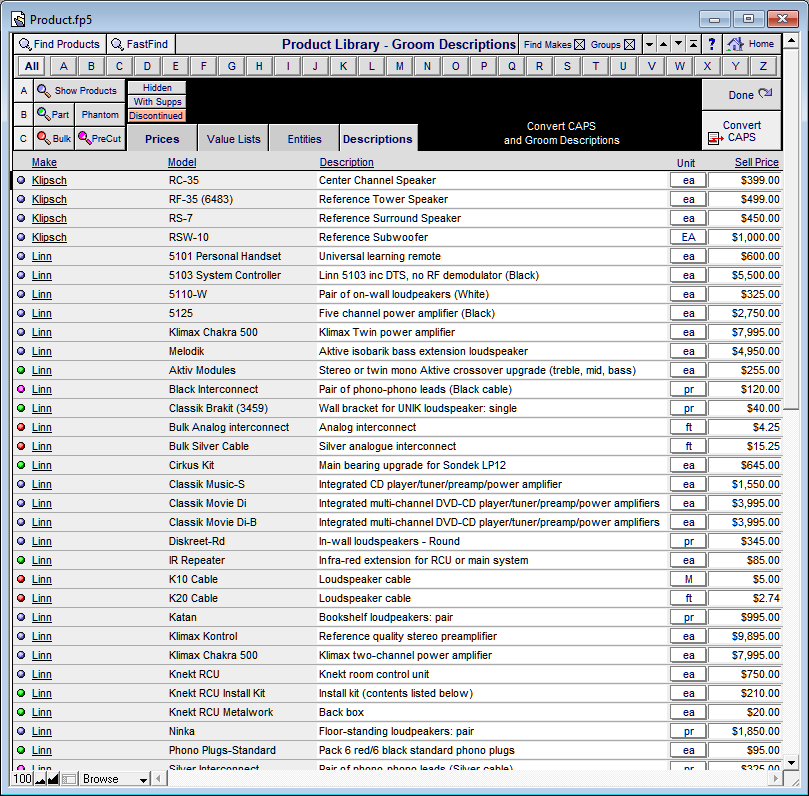Open unit field for Black Interconnect
The height and width of the screenshot is (796, 809).
tap(688, 389)
